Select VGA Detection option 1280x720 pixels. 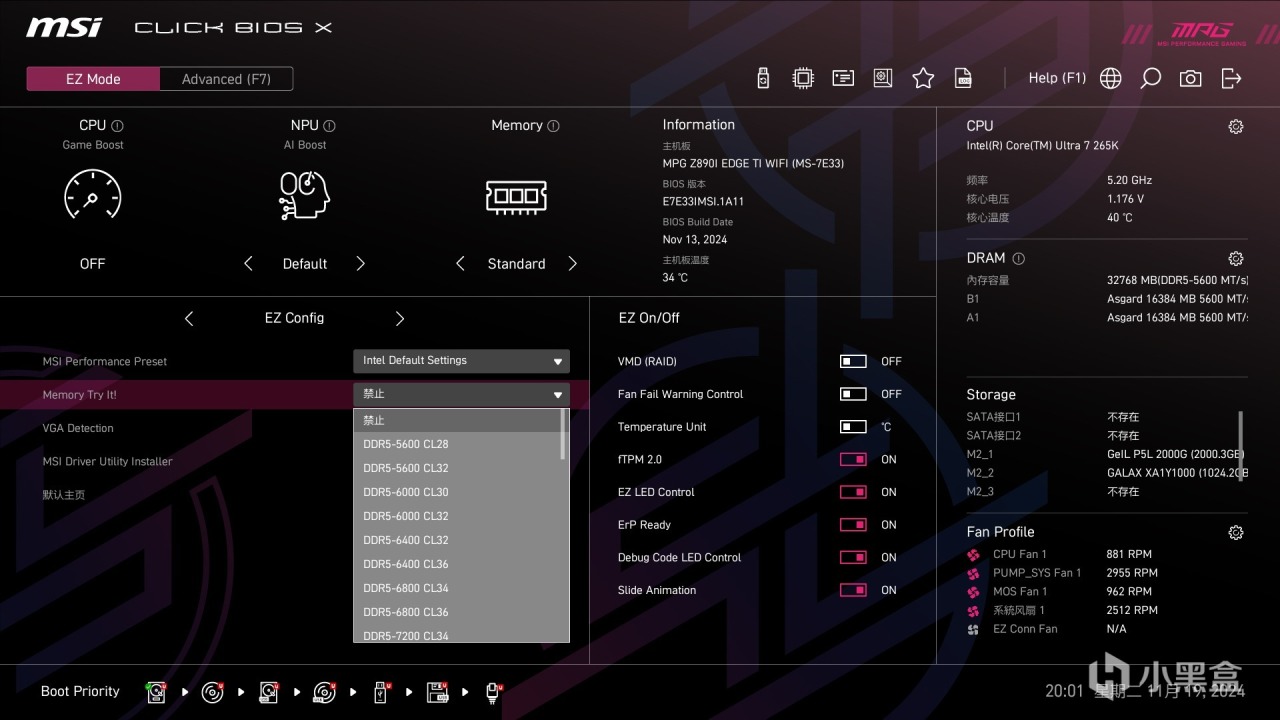point(78,428)
